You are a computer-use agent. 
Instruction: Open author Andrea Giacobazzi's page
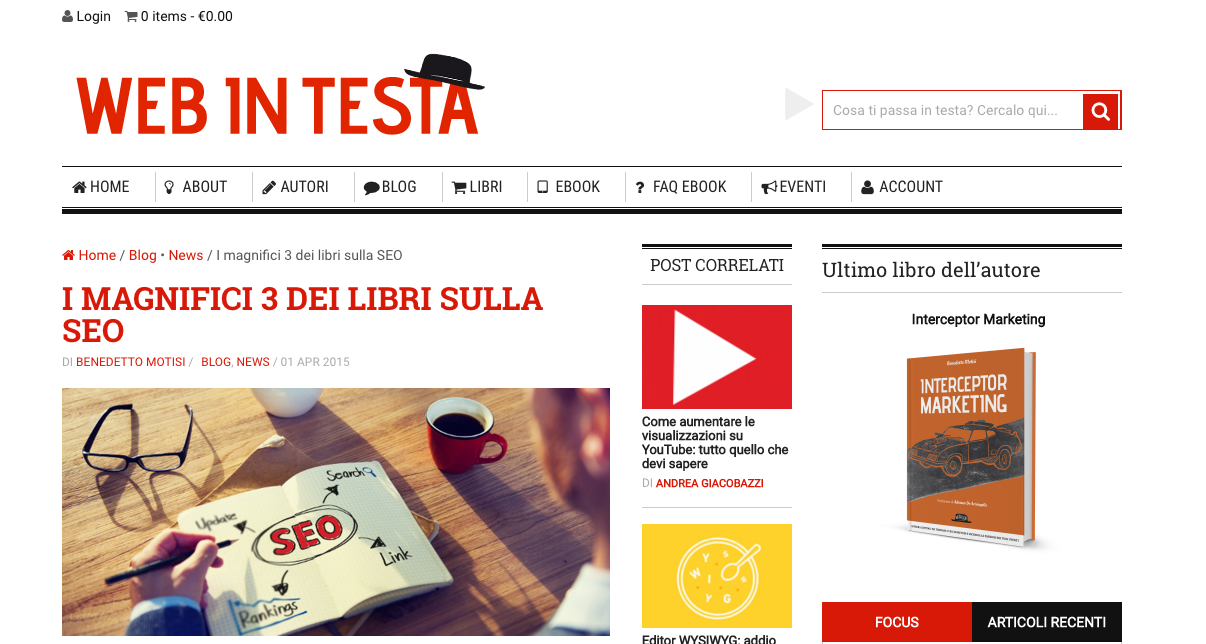710,483
